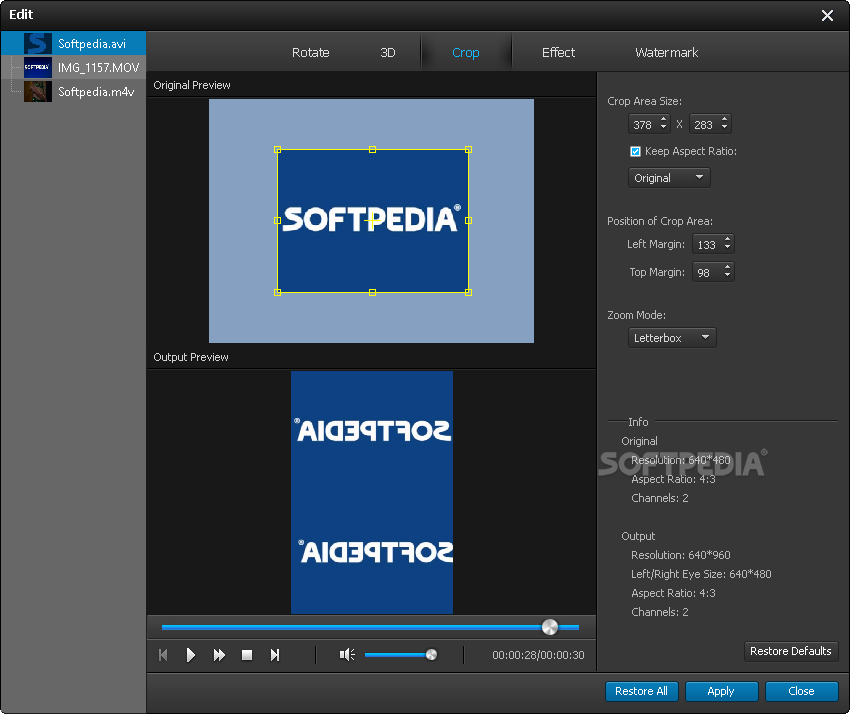The height and width of the screenshot is (714, 850).
Task: Click bottom-right crop handle
Action: pos(468,292)
